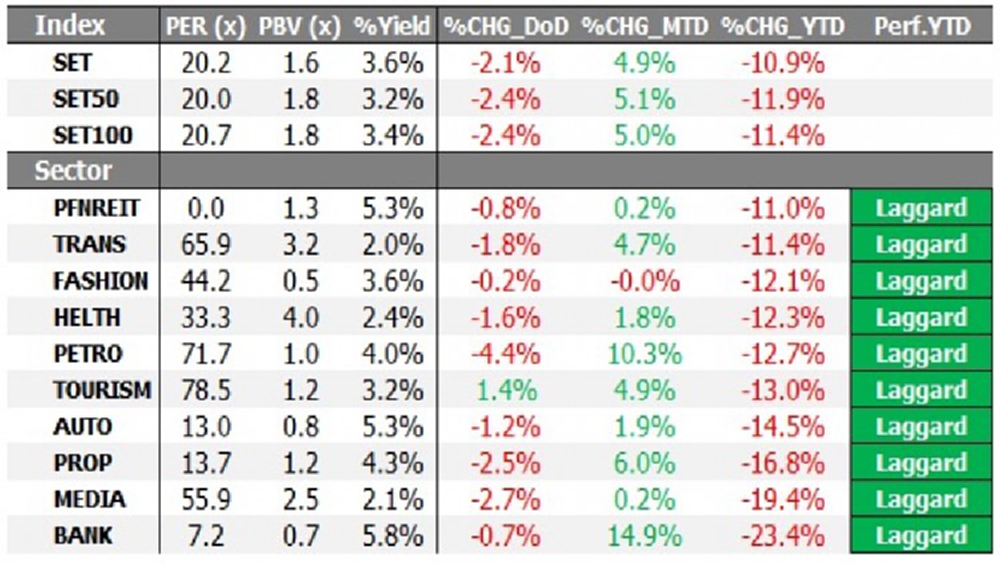The image size is (1000, 563).
Task: Select the SET50 index row label
Action: click(87, 99)
